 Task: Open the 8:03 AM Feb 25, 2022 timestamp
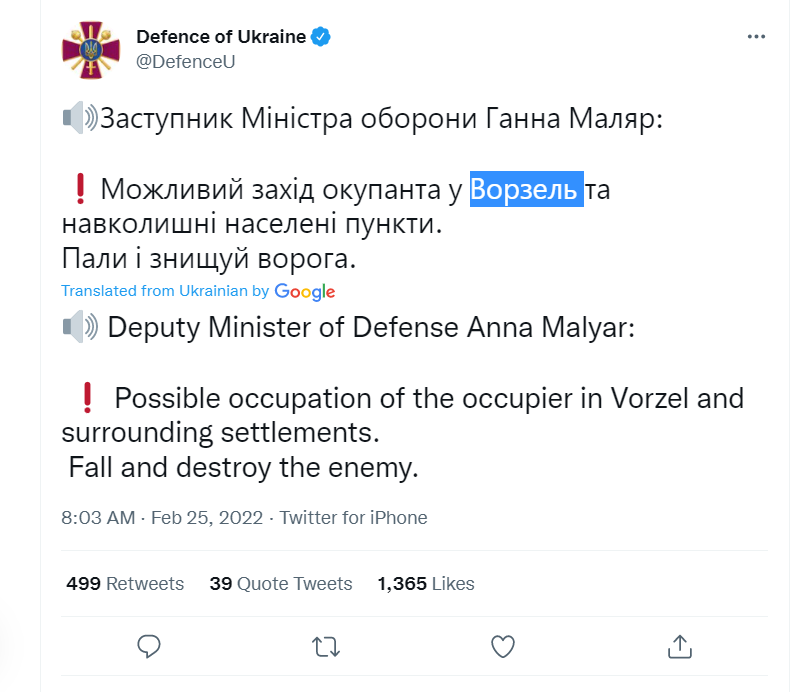click(x=162, y=518)
